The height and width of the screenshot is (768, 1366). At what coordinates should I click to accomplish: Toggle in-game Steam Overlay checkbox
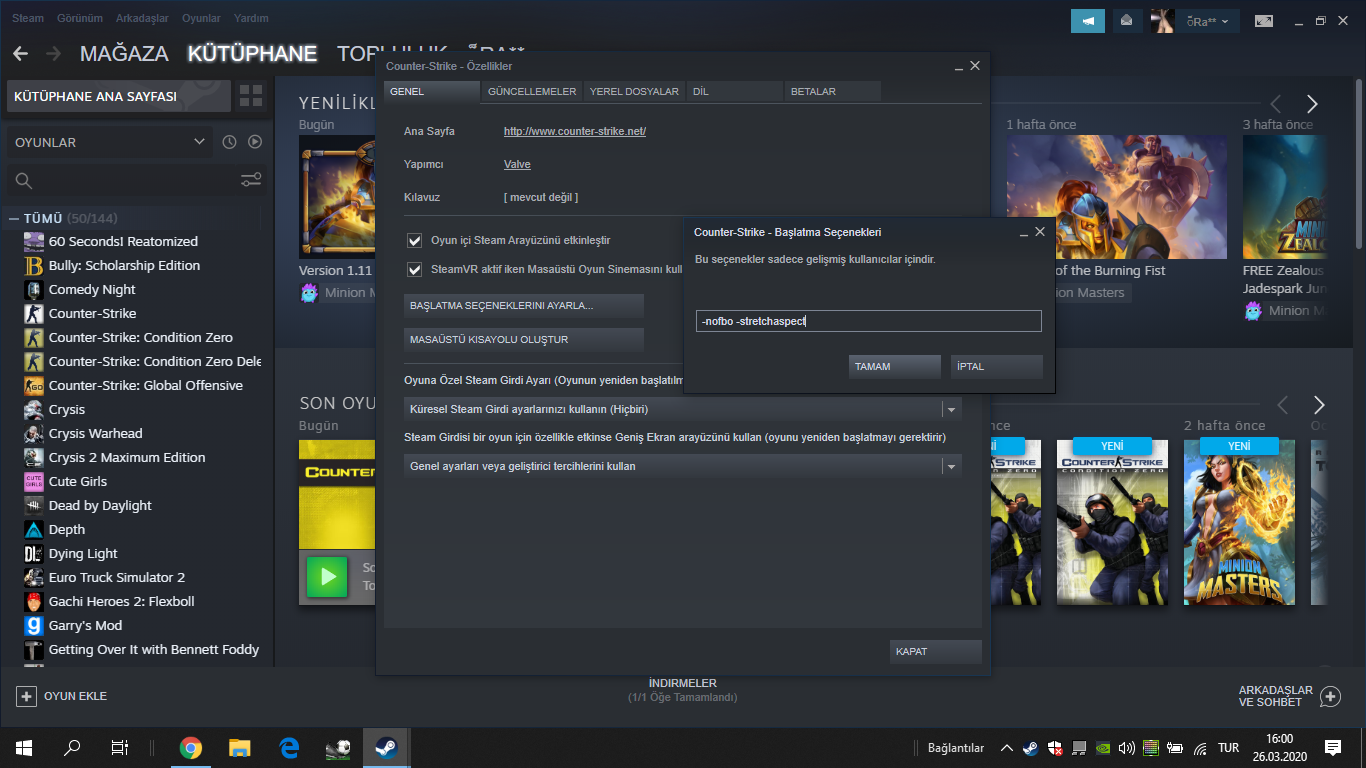coord(414,241)
